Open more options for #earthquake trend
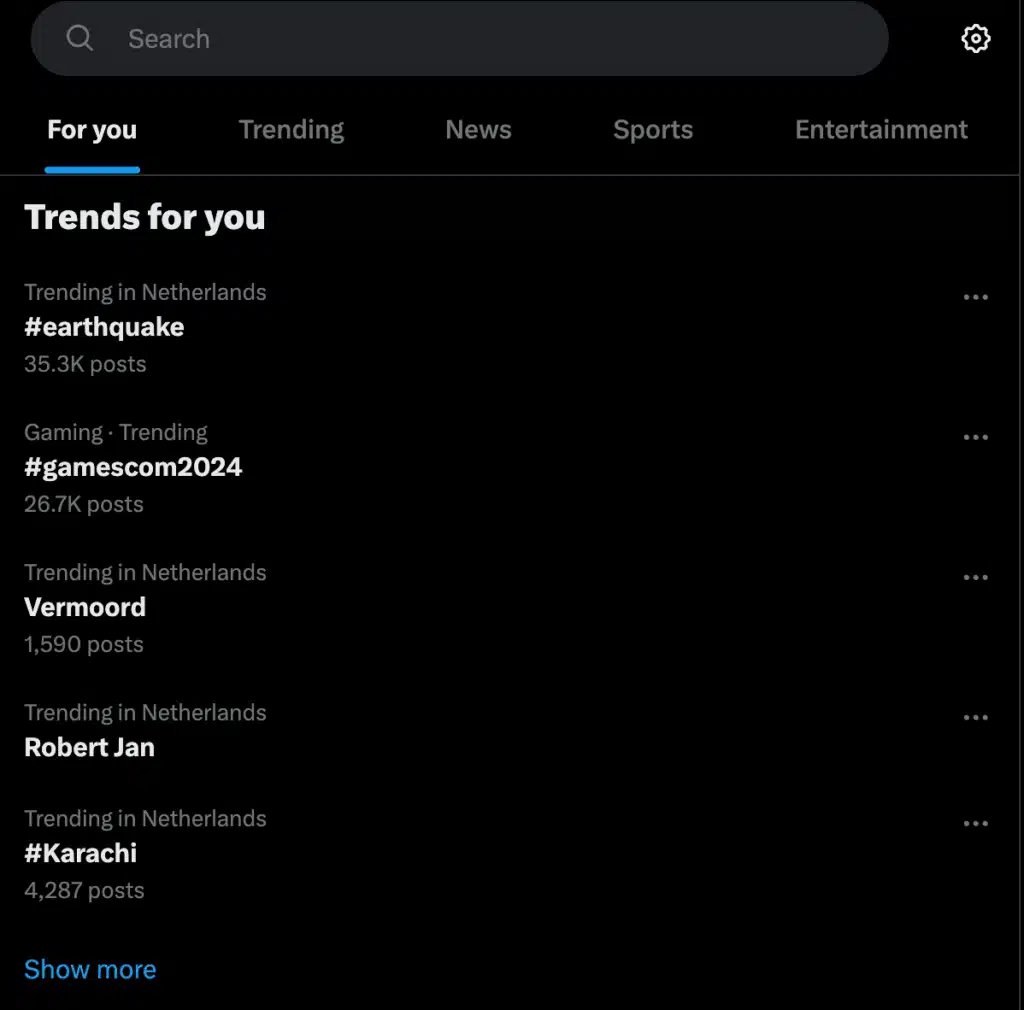Viewport: 1024px width, 1010px height. [975, 296]
